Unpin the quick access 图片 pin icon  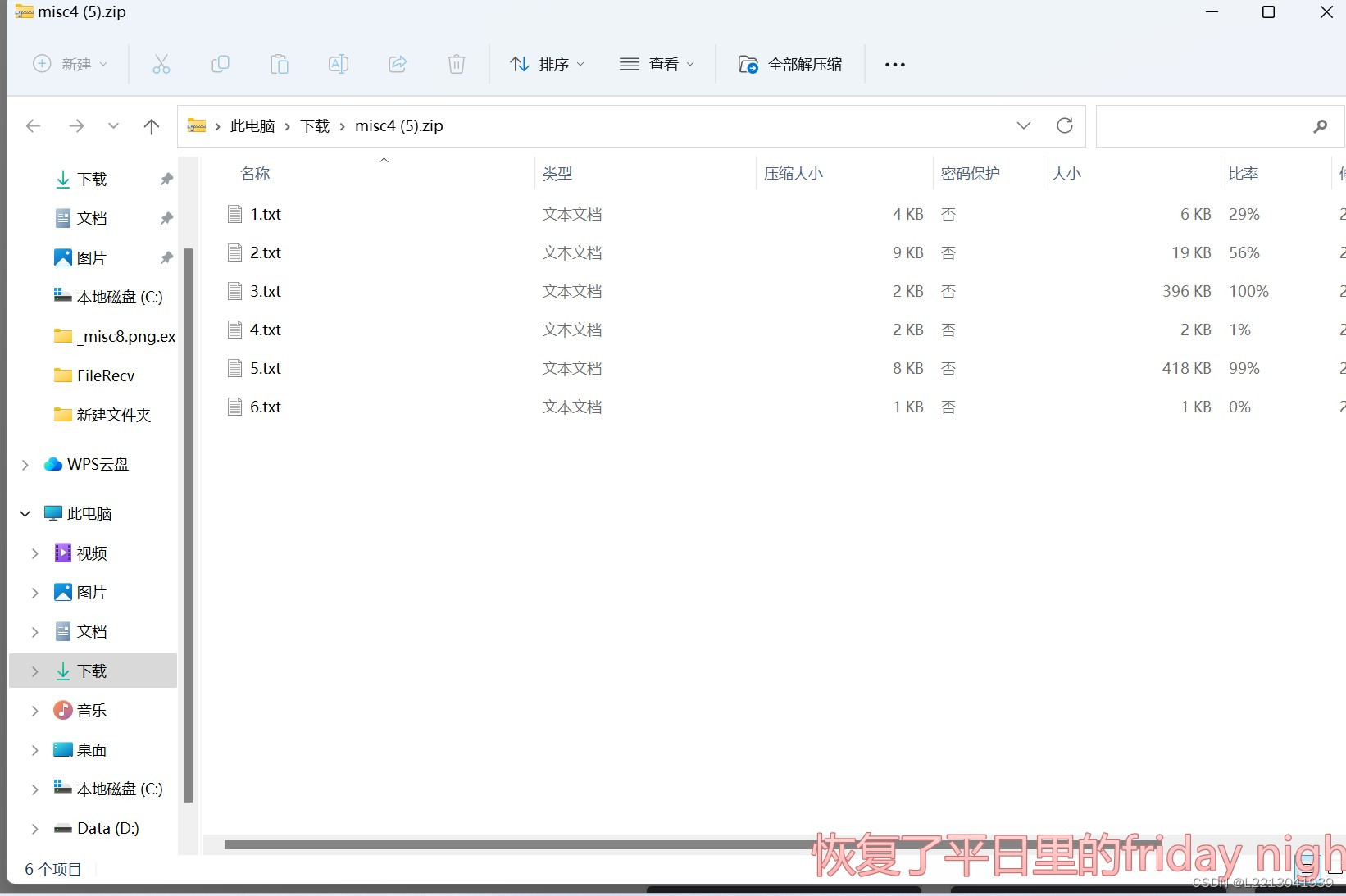coord(166,257)
